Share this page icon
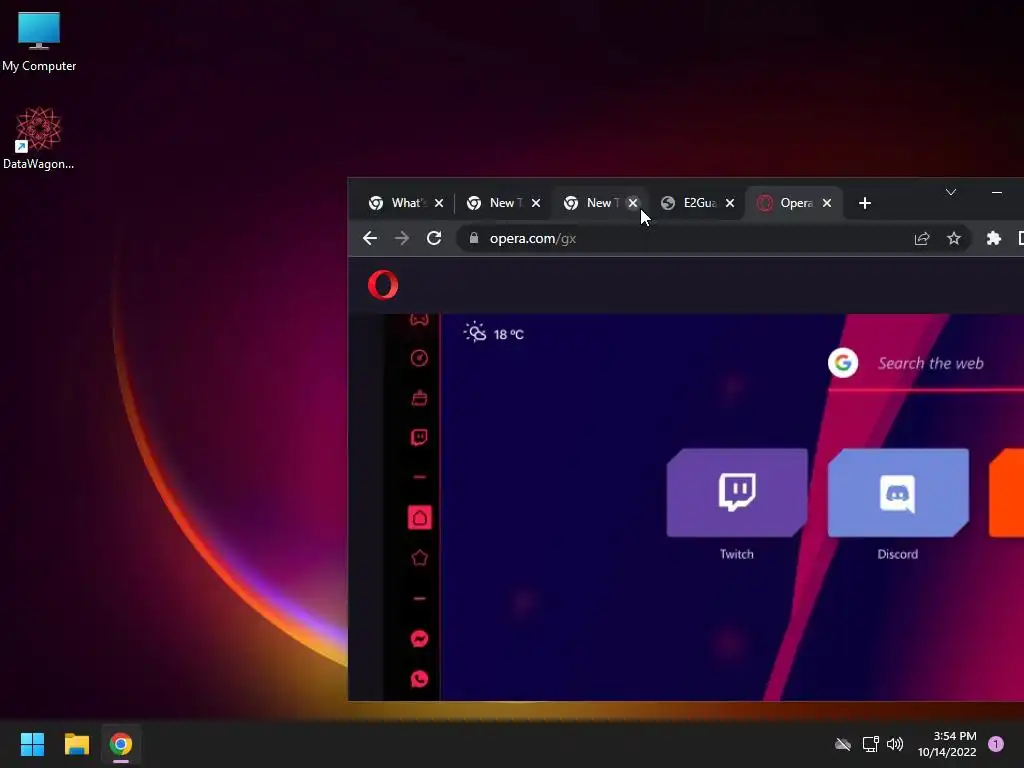 click(x=921, y=238)
